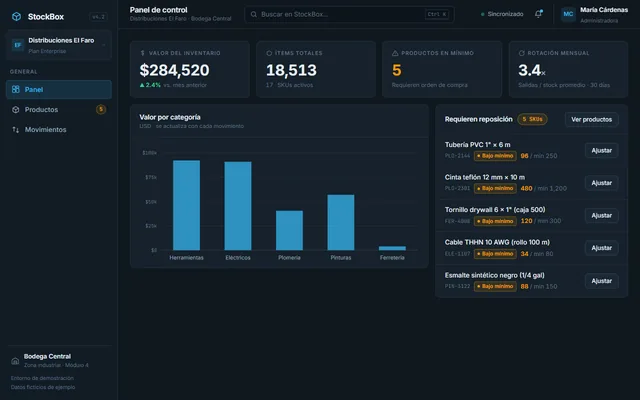This screenshot has height=400, width=640.
Task: Click the $284,520 inventory value
Action: pos(174,70)
